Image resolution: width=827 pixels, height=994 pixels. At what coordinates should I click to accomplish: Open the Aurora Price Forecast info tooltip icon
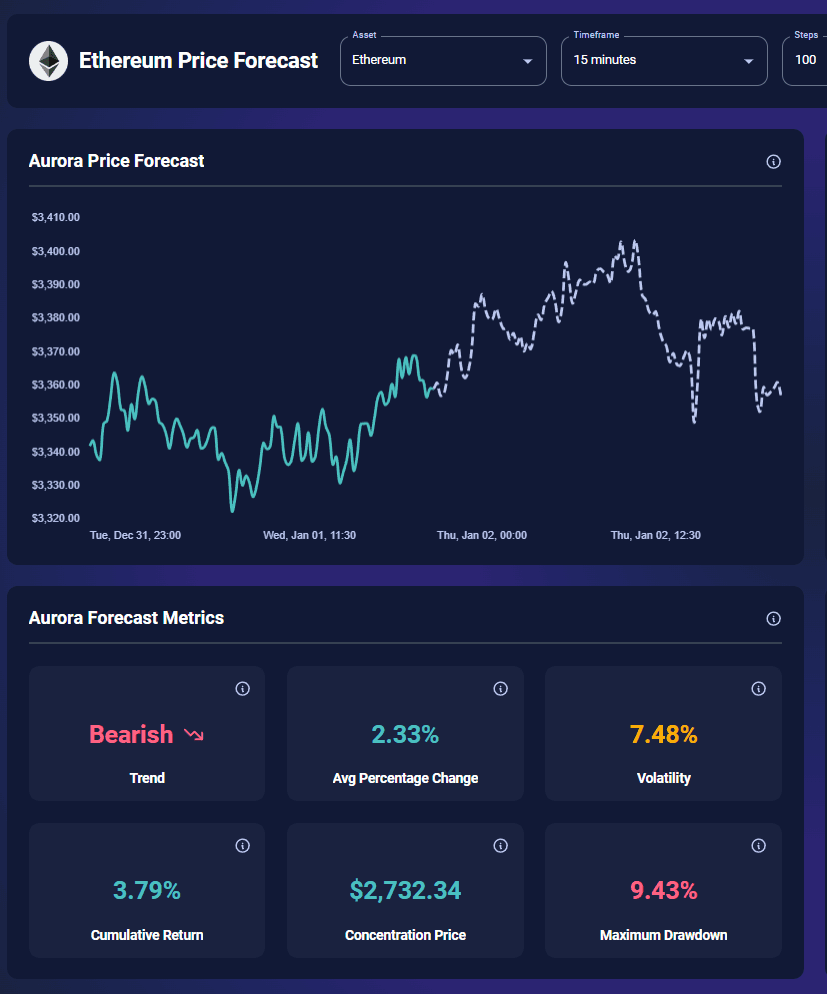(x=773, y=161)
